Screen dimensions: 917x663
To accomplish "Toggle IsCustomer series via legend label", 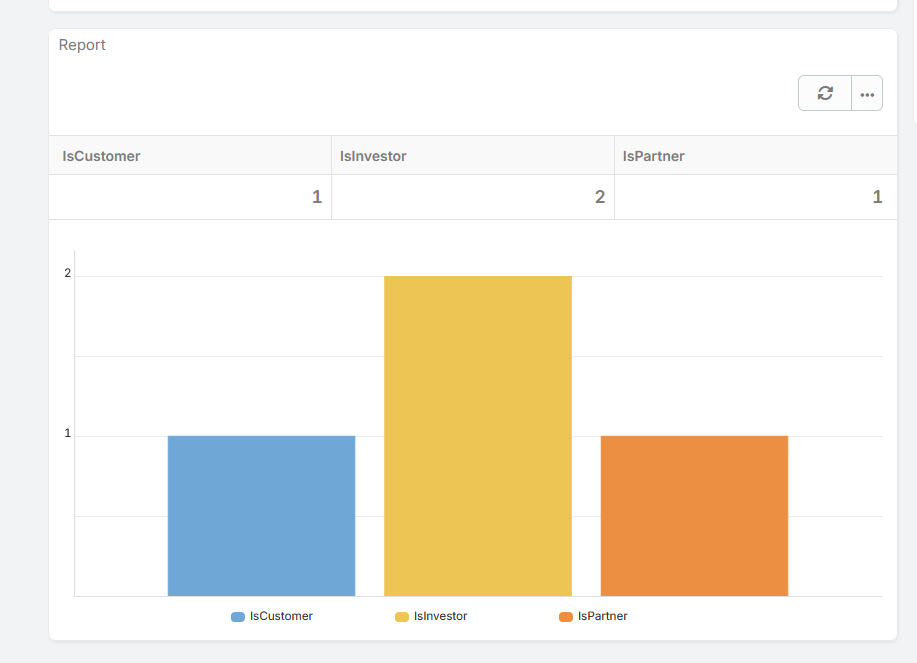I will click(281, 616).
